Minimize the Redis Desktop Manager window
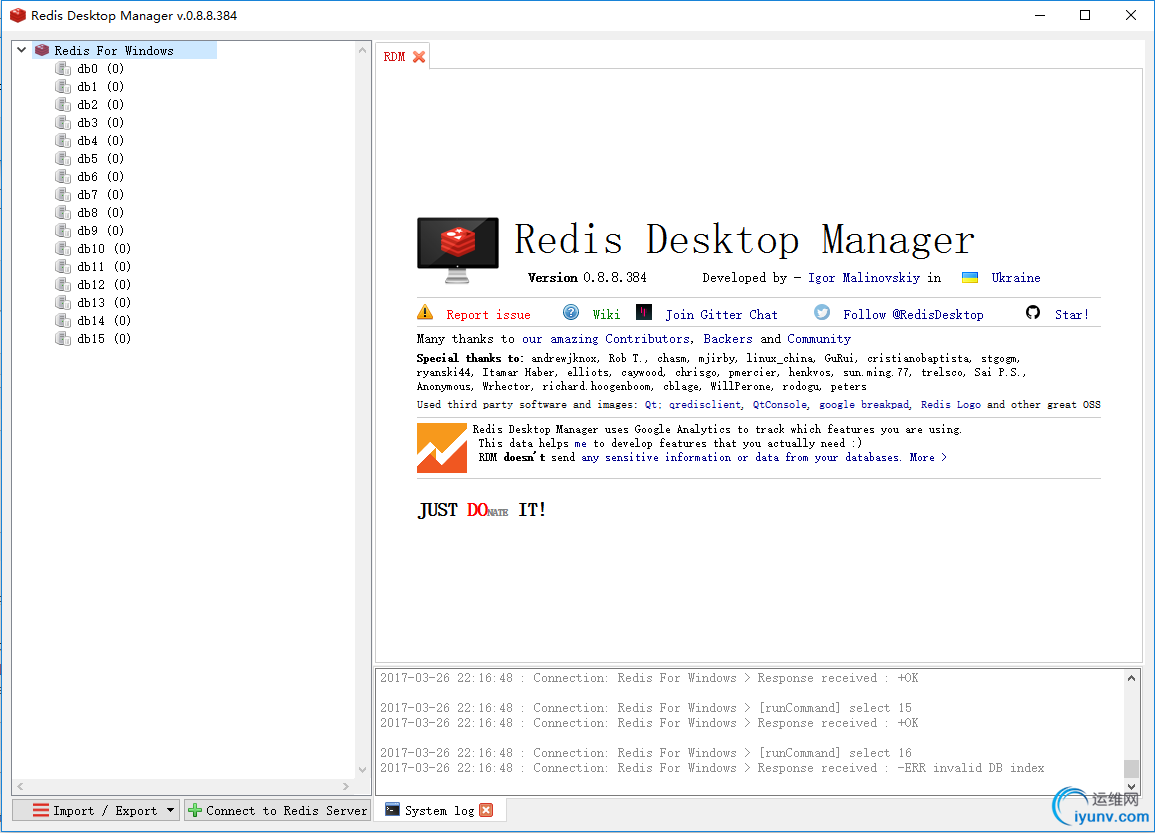The image size is (1155, 833). coord(1040,15)
